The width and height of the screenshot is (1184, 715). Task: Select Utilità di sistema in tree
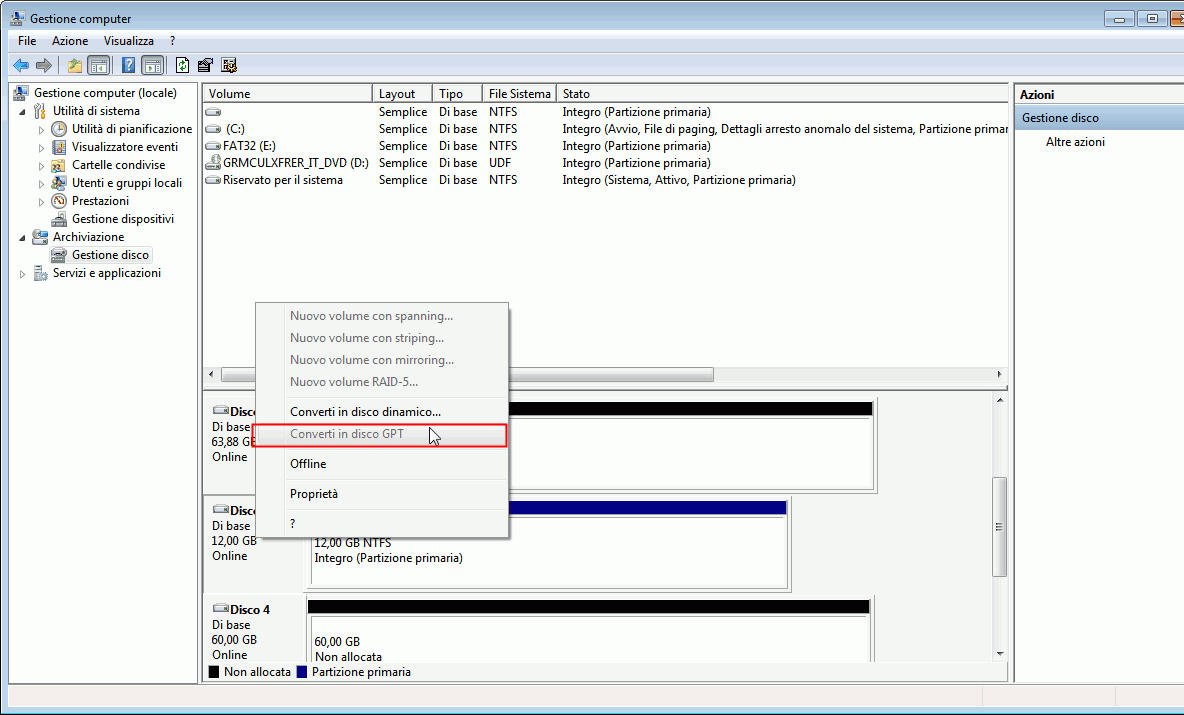click(x=96, y=111)
